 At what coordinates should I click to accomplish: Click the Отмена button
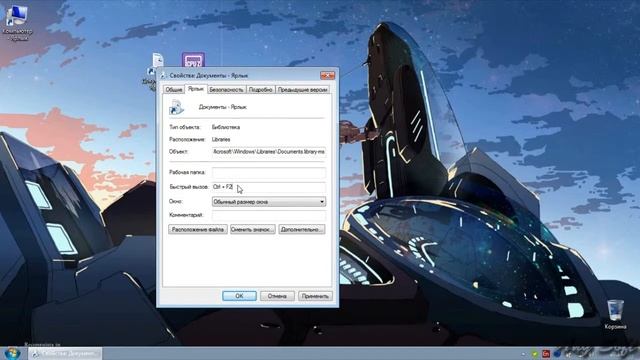(x=277, y=296)
